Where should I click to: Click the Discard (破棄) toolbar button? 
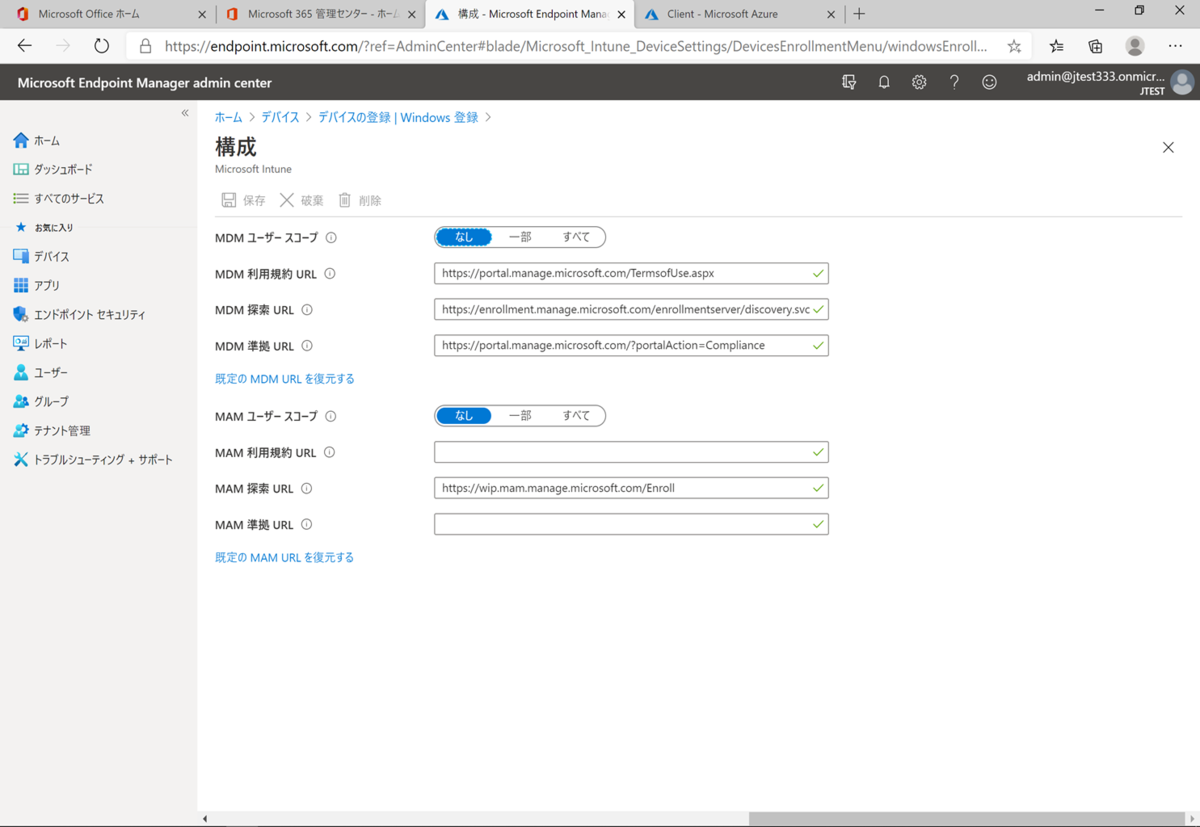tap(301, 201)
